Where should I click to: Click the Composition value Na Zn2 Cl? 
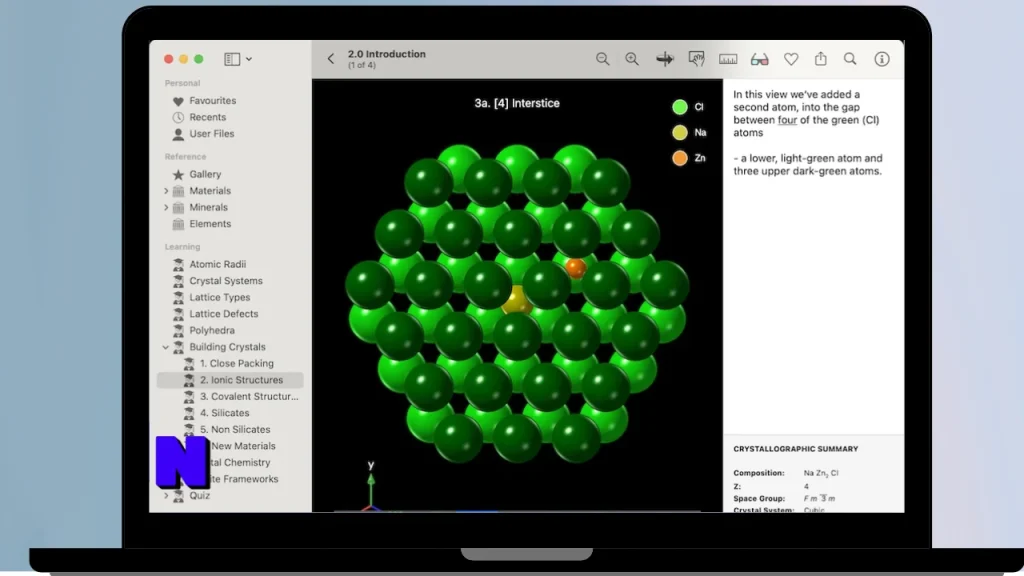pyautogui.click(x=821, y=473)
